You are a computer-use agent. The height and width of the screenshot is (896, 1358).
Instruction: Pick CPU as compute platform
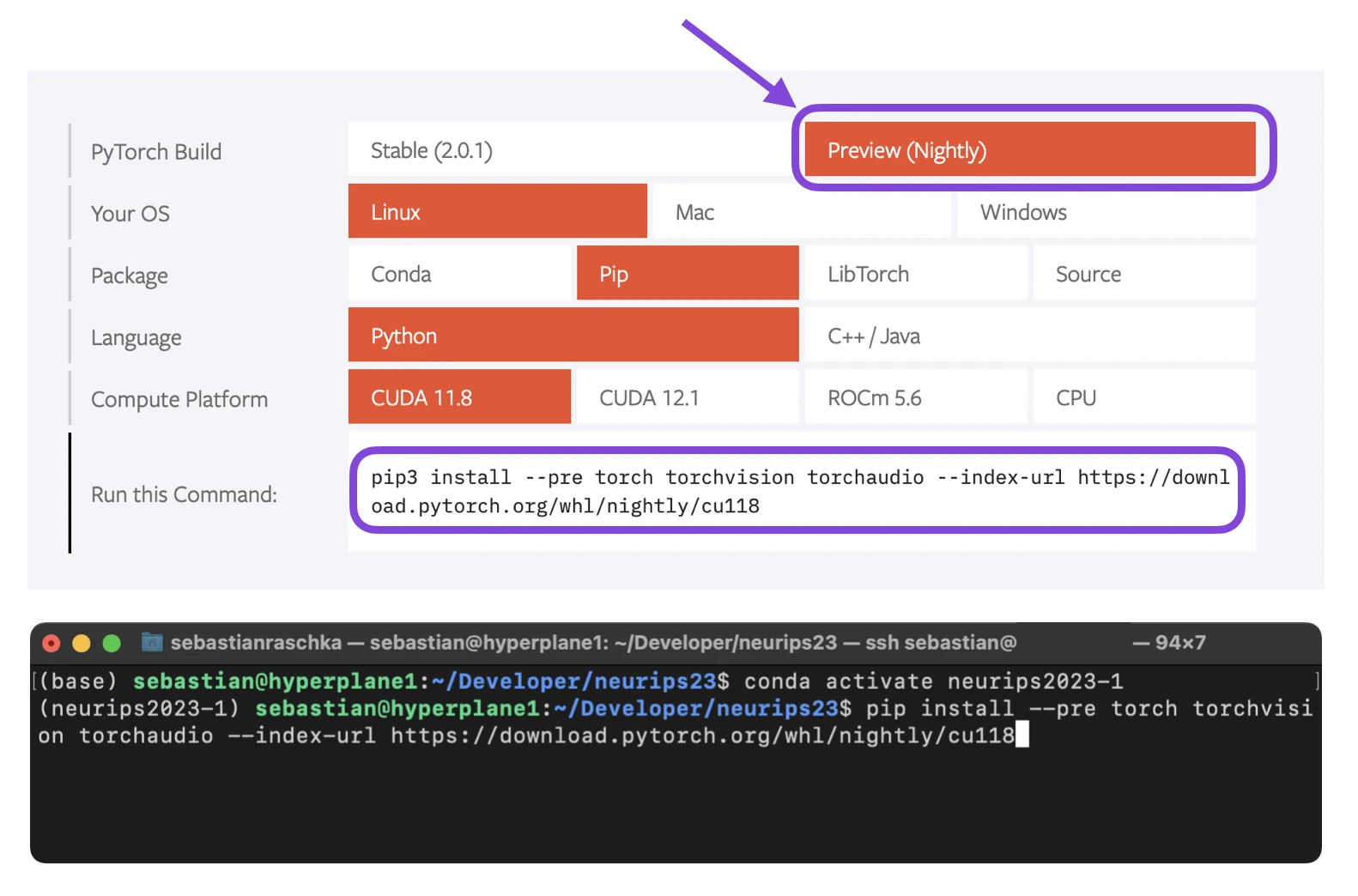1144,397
